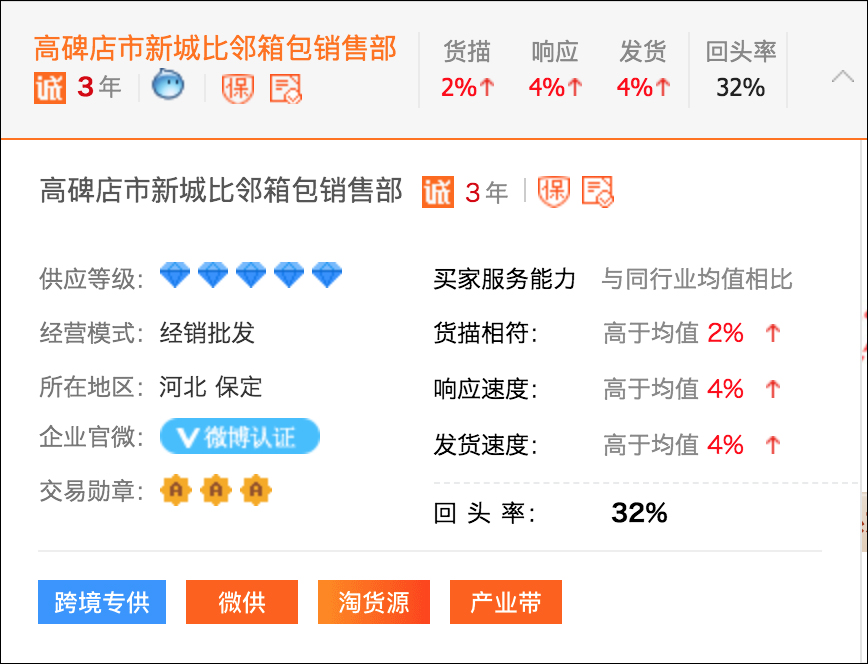The width and height of the screenshot is (868, 664).
Task: Click the certificate icon in details panel
Action: [x=598, y=191]
